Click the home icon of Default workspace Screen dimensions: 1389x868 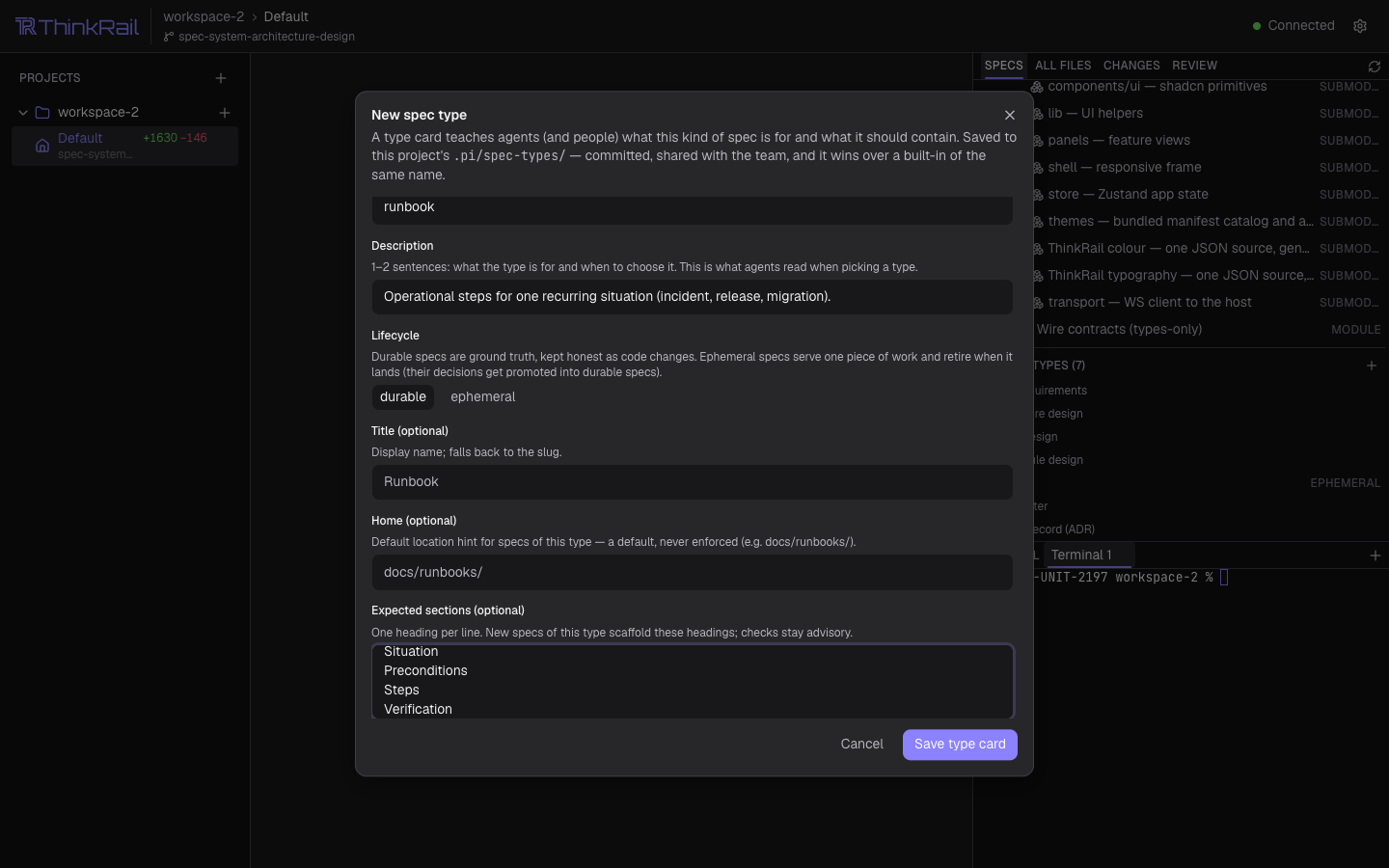tap(42, 146)
